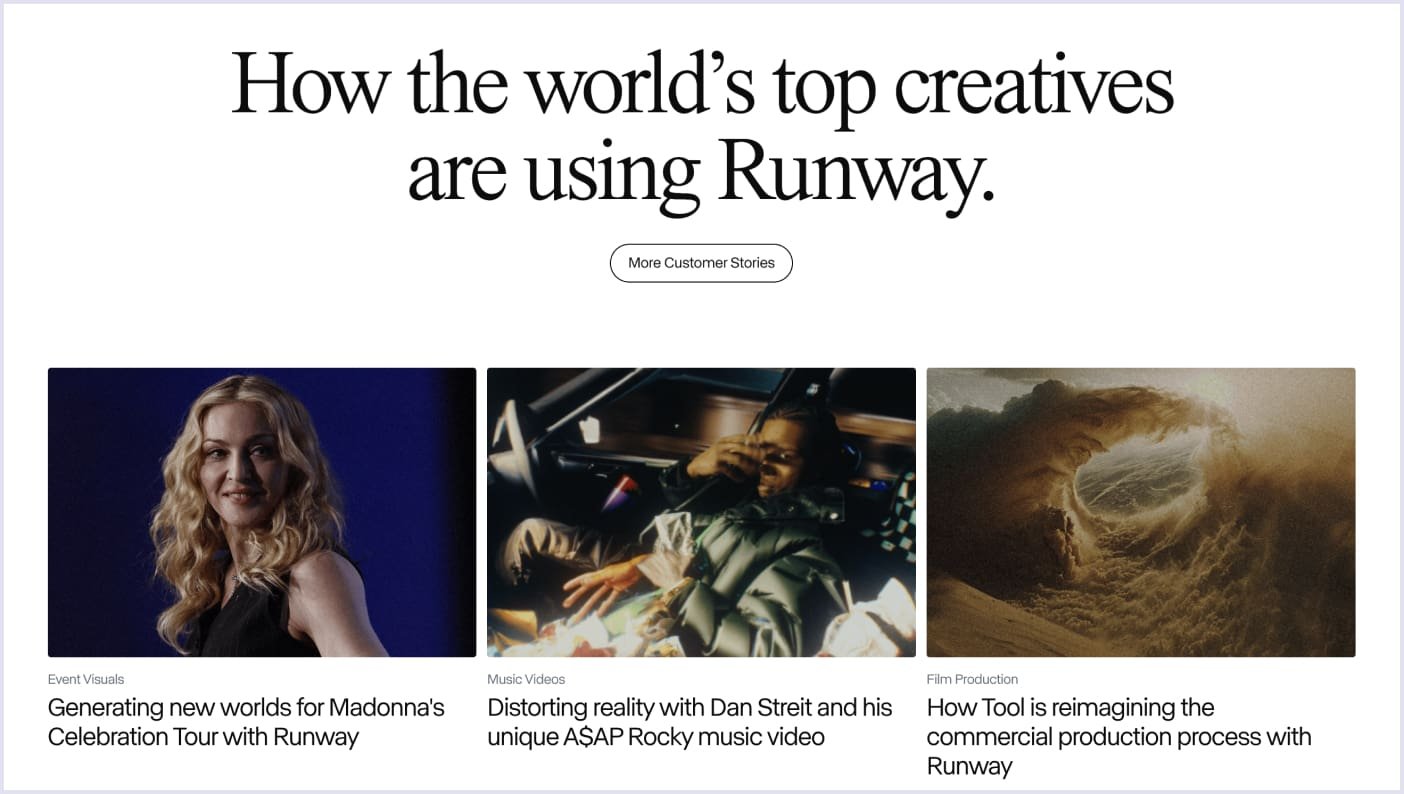Select the Film Production category label
The image size is (1404, 794).
pos(972,679)
